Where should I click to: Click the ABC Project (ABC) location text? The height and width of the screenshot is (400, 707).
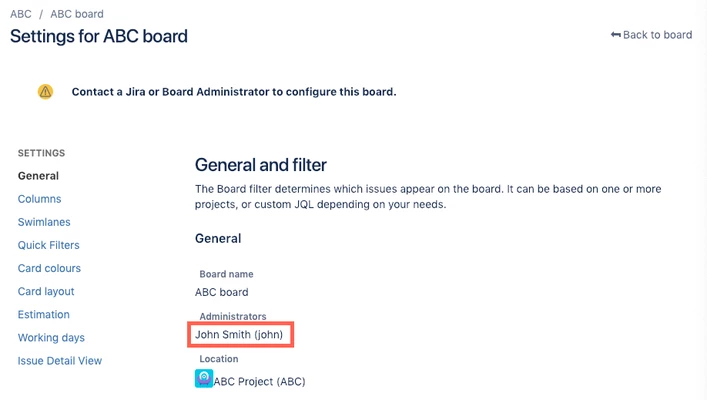259,381
